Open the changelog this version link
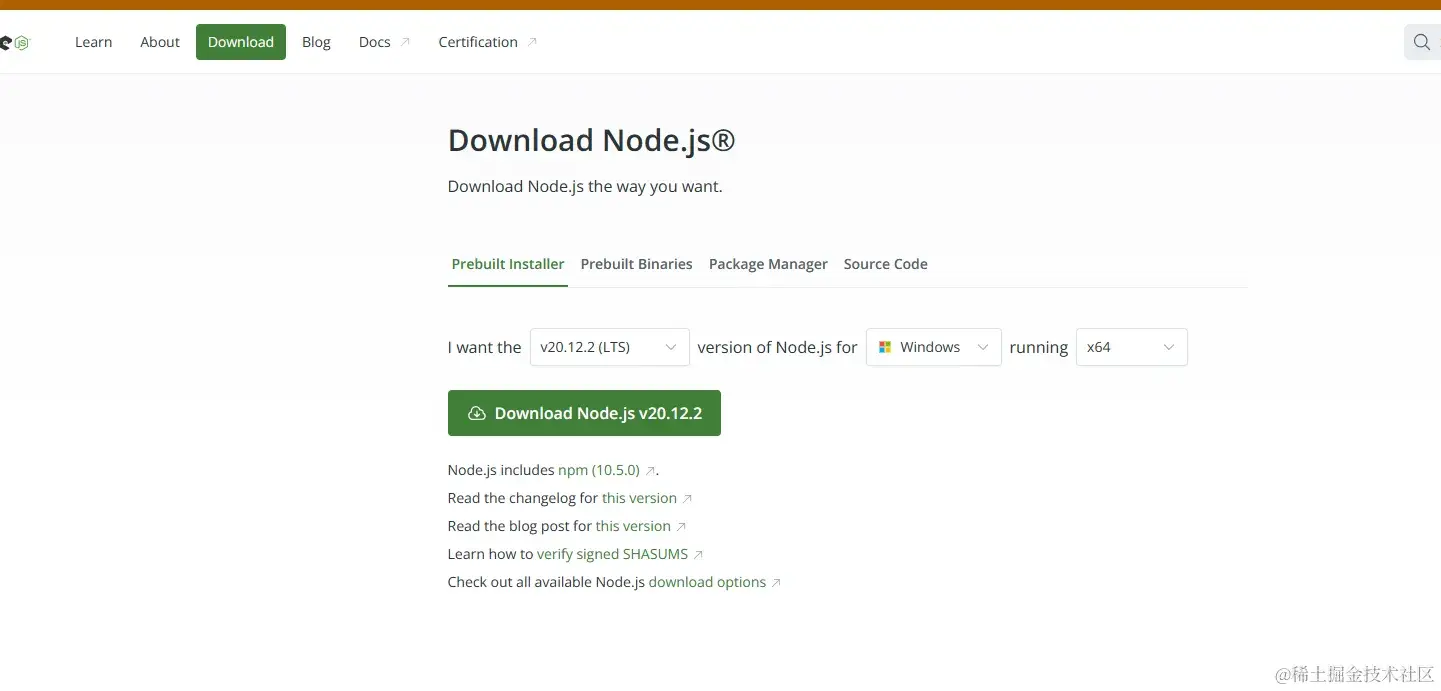Image resolution: width=1441 pixels, height=691 pixels. pyautogui.click(x=639, y=498)
